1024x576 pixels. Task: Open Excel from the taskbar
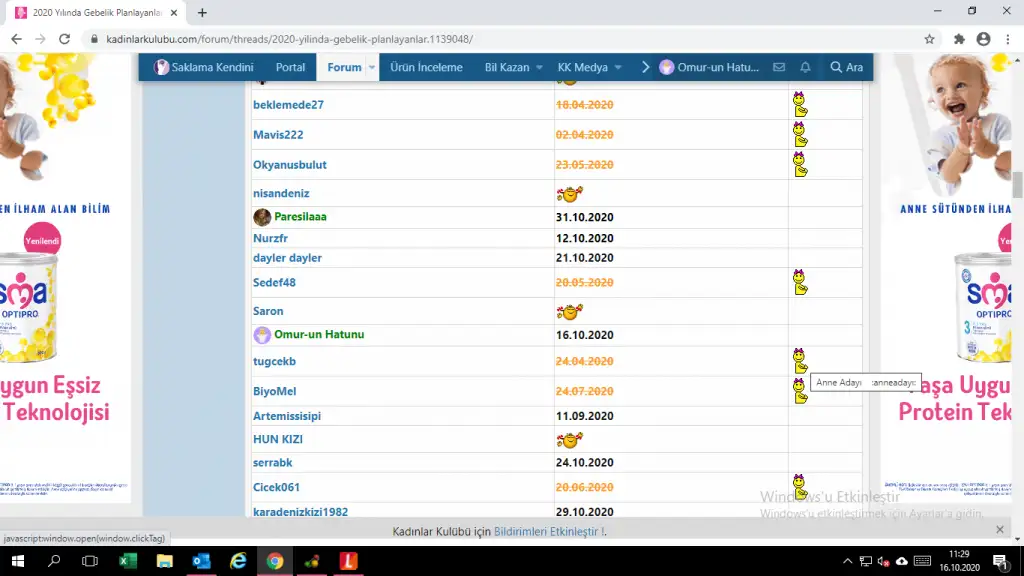[x=128, y=561]
